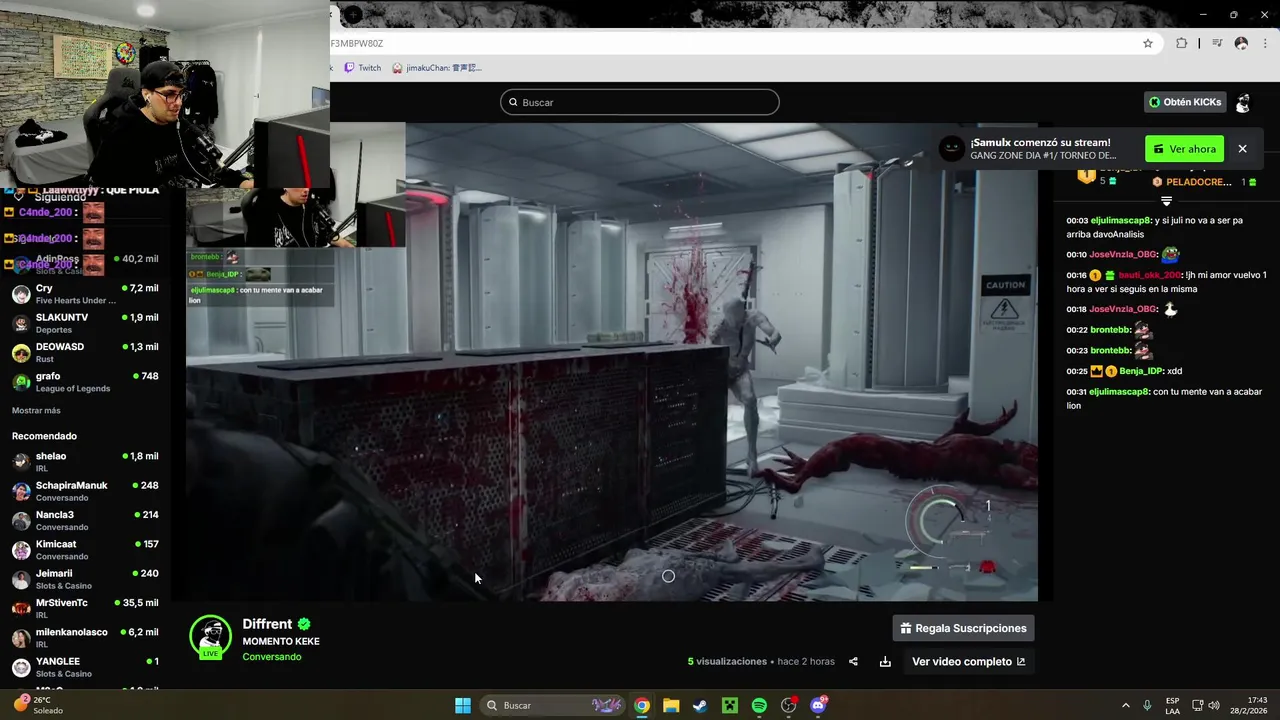Open the weather widget showing 26°C

38,705
